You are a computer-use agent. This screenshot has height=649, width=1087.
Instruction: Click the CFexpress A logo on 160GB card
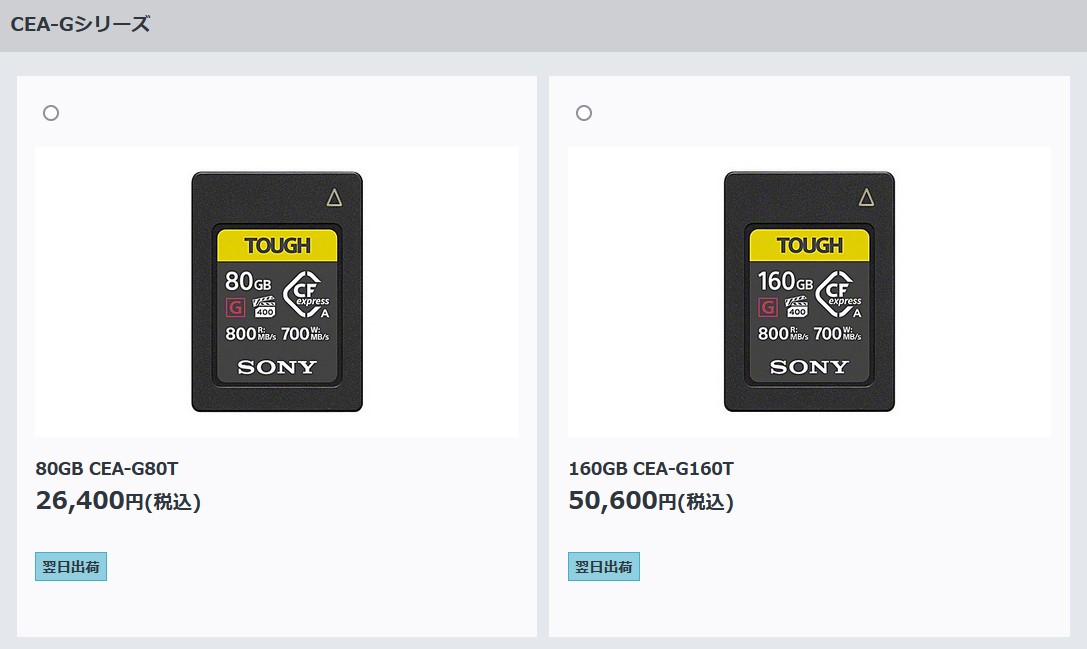coord(839,295)
